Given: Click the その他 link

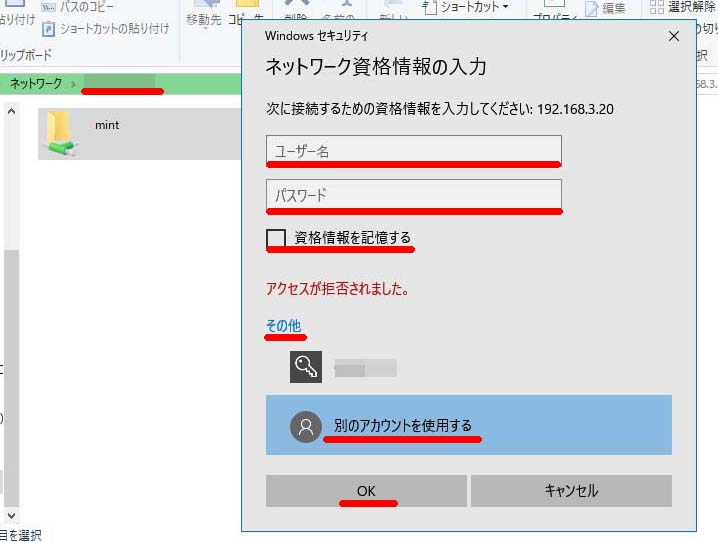Looking at the screenshot, I should click(x=283, y=326).
